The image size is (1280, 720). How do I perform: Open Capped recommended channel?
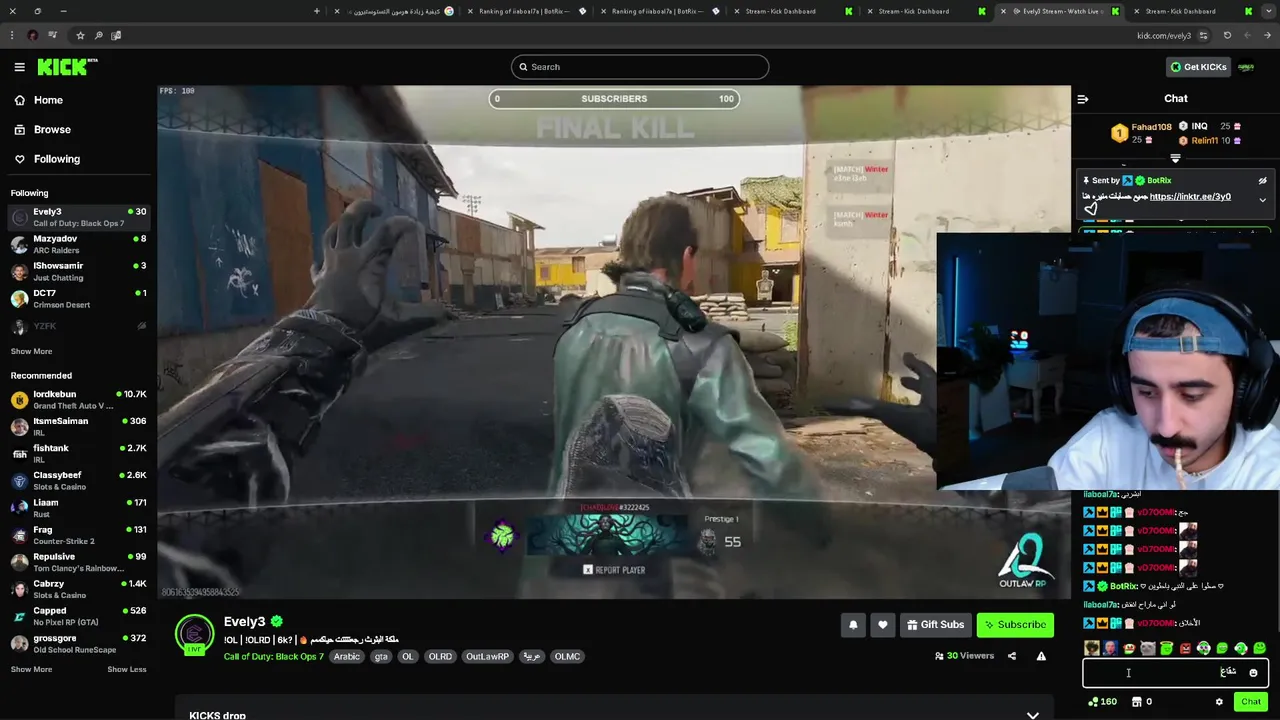coord(78,616)
